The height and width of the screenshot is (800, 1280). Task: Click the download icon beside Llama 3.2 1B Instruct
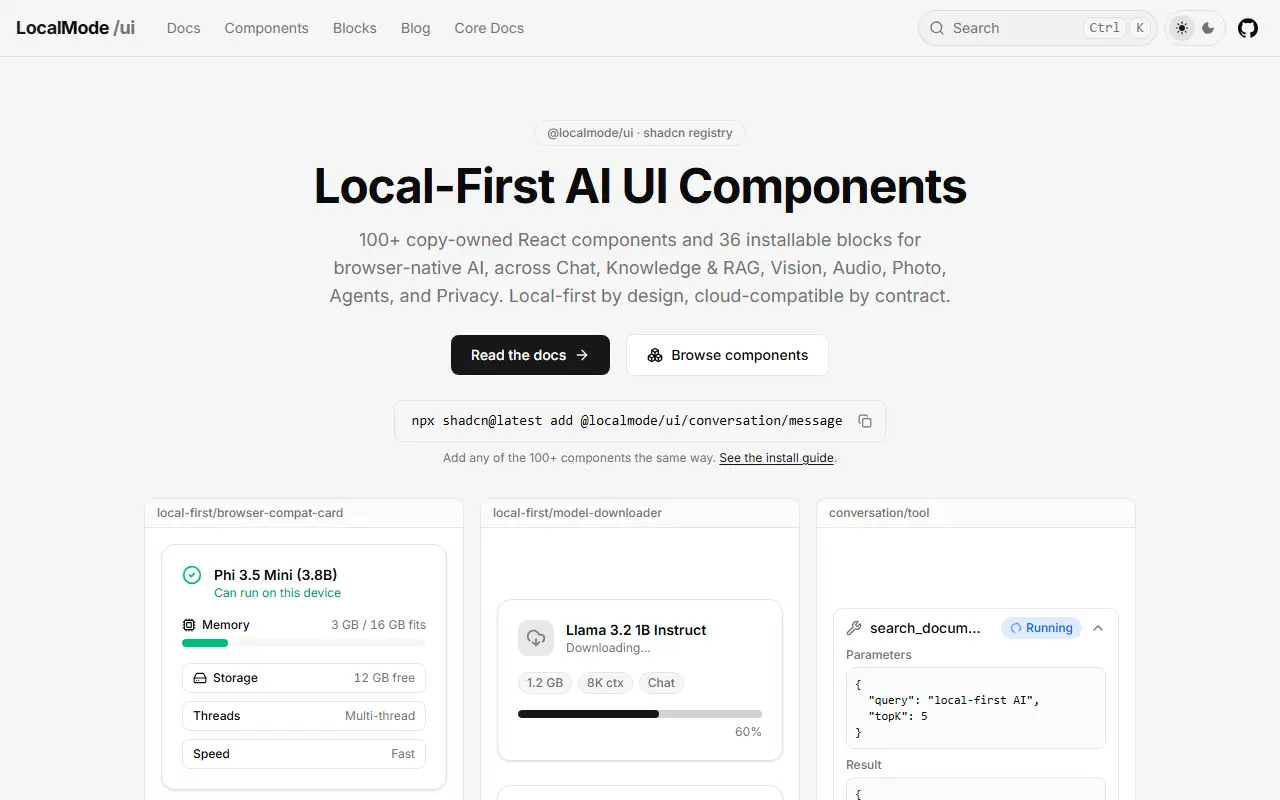pos(536,638)
